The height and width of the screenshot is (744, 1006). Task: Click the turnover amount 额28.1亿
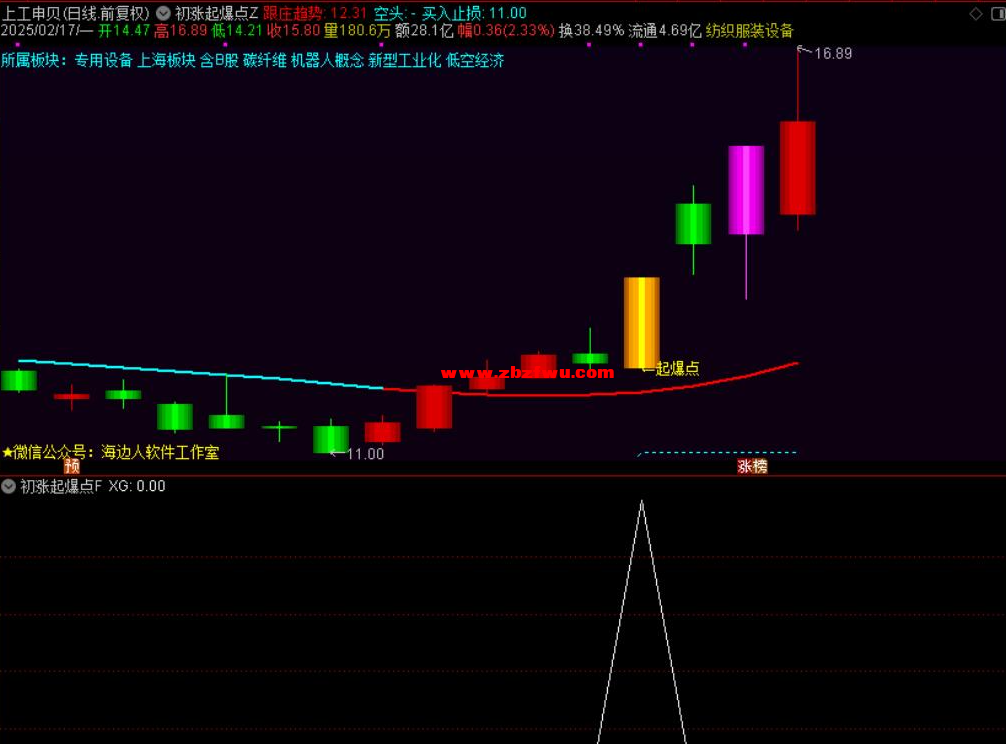pos(424,30)
